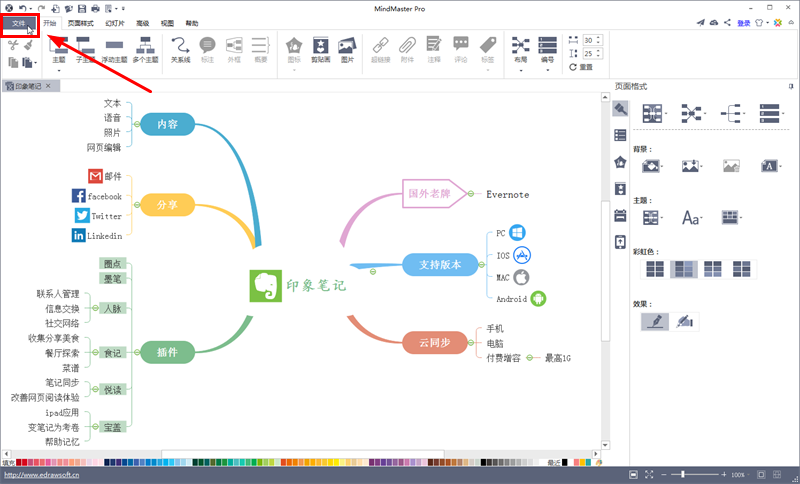Insert a callout (标注)

(207, 50)
